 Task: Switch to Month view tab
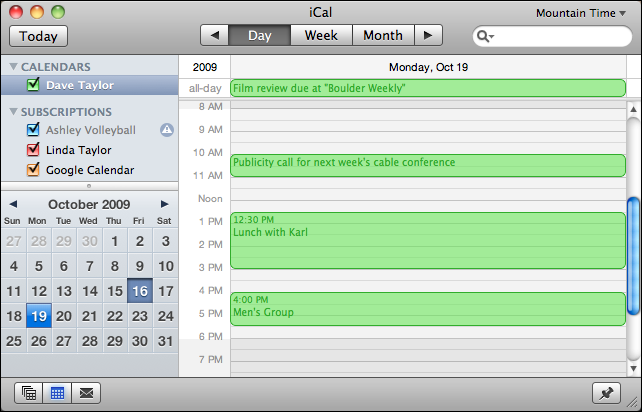pos(382,36)
